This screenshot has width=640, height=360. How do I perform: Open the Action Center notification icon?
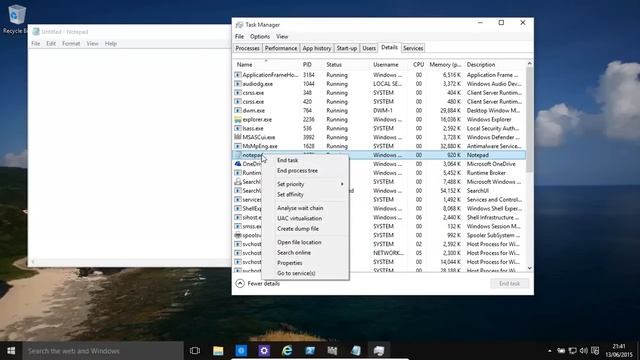(x=595, y=351)
